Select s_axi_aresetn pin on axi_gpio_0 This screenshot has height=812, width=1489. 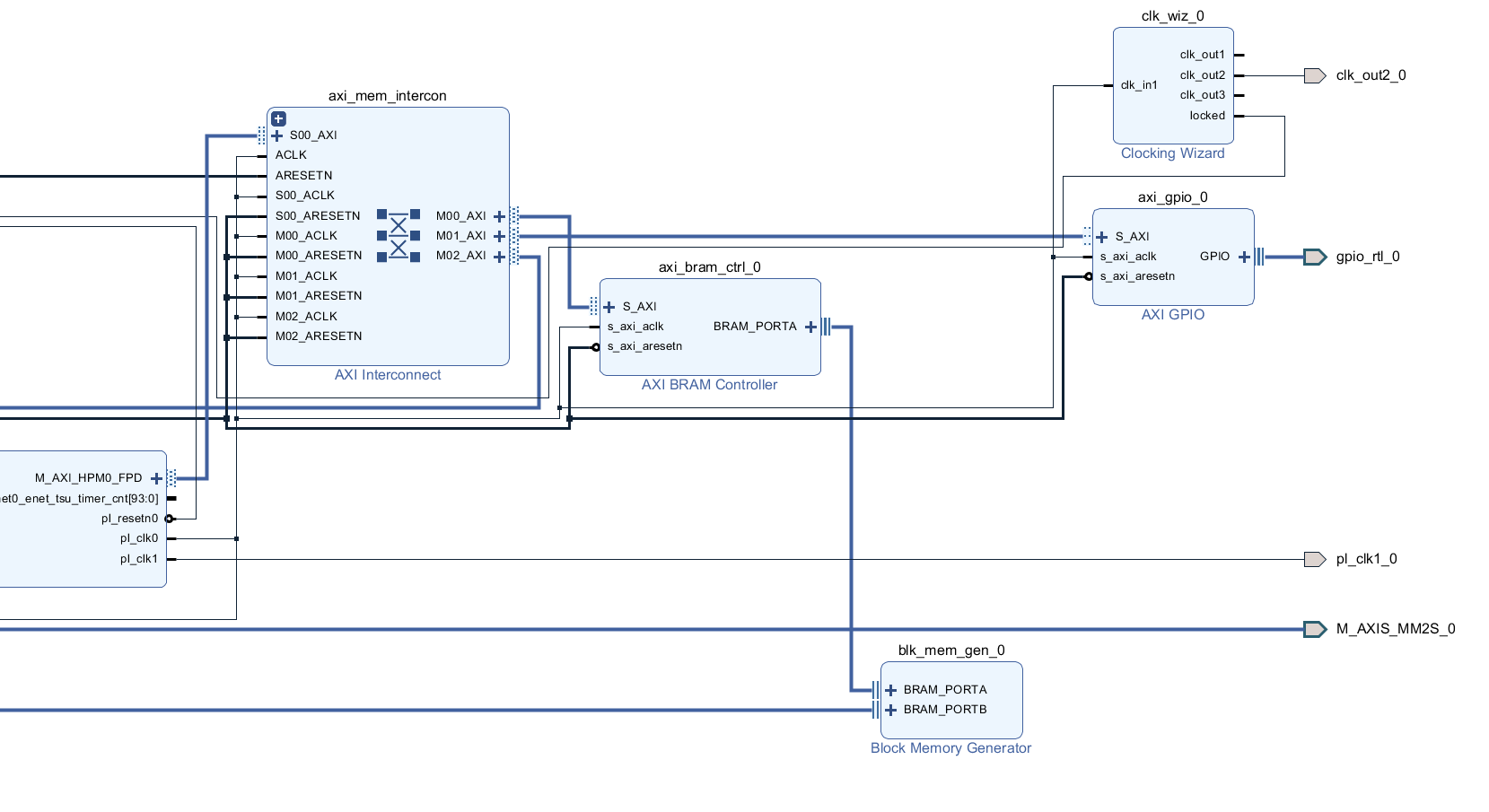[1137, 276]
